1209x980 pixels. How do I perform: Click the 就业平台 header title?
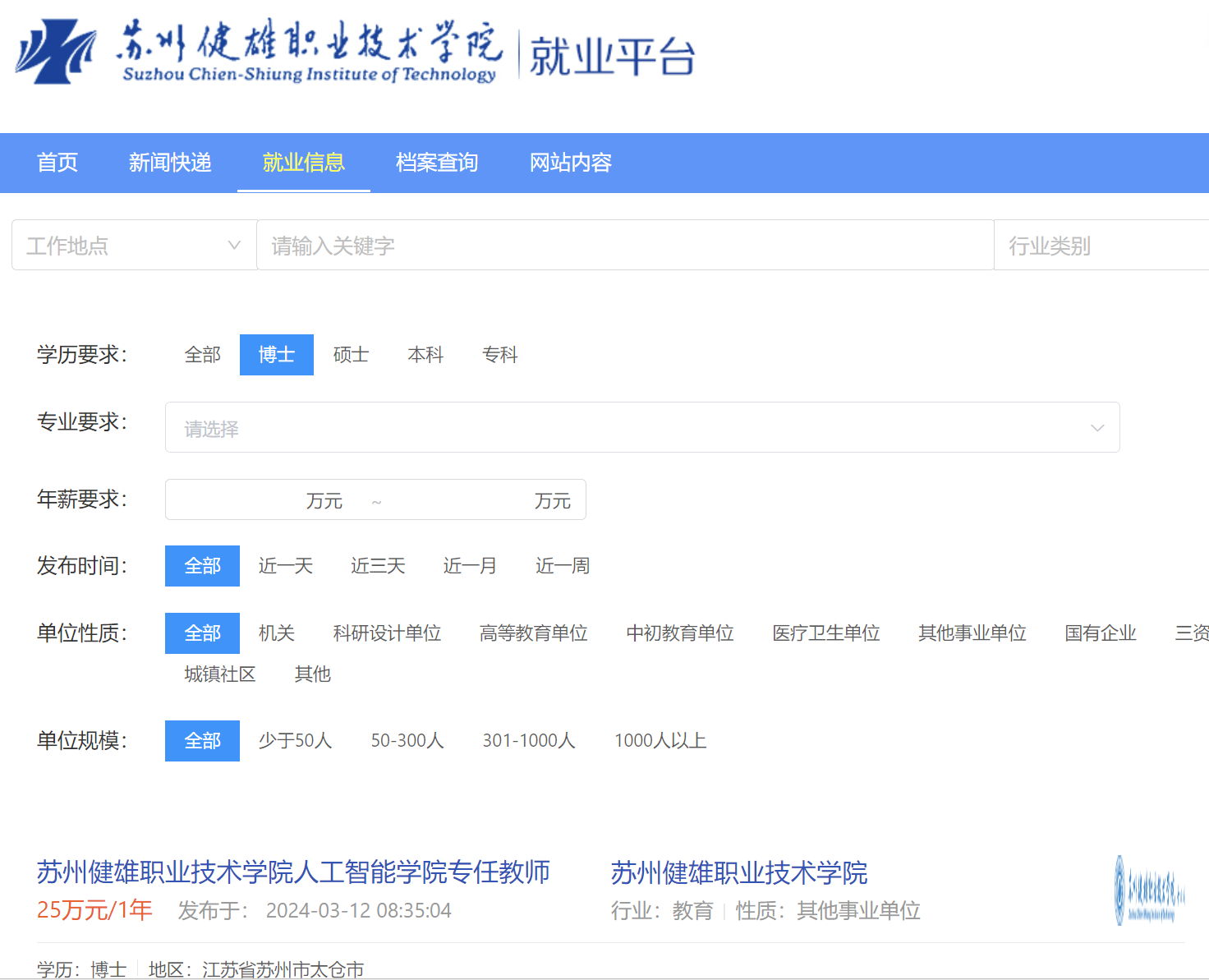[x=613, y=57]
